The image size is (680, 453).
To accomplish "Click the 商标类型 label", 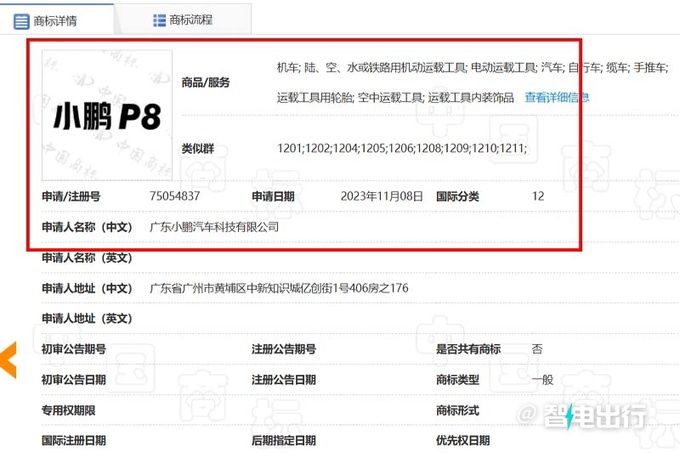I will tap(458, 380).
